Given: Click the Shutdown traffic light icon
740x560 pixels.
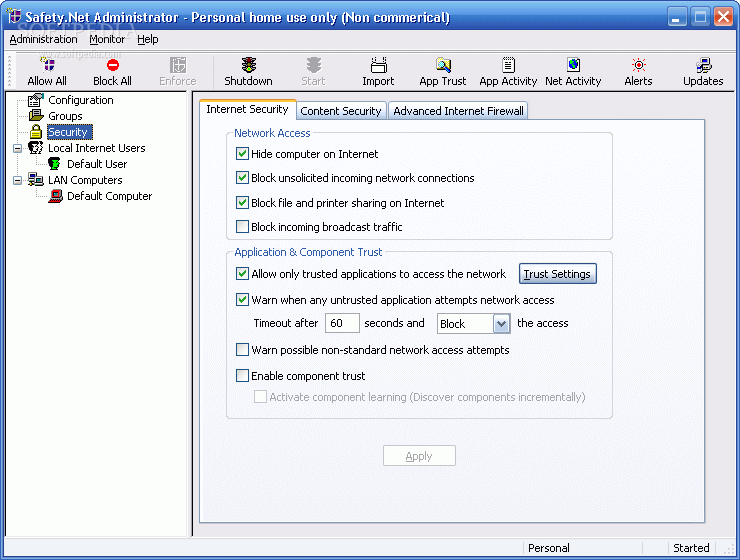Looking at the screenshot, I should [249, 65].
